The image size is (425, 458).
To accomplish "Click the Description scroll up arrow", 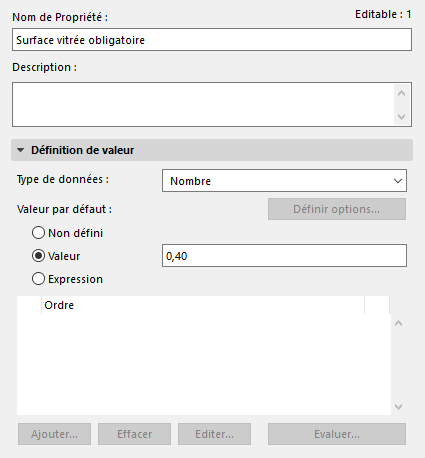I will click(401, 93).
